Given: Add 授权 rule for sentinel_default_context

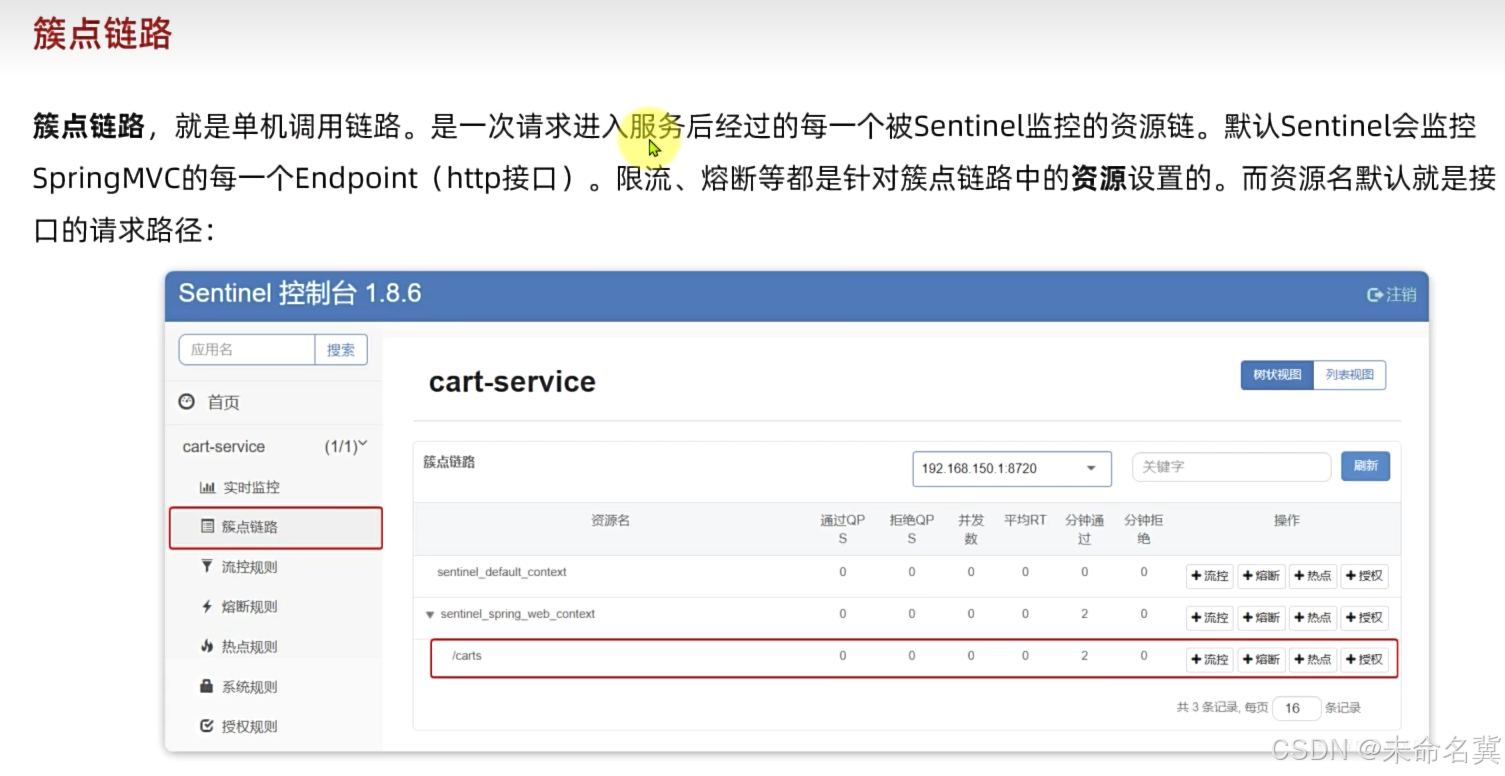Looking at the screenshot, I should 1365,576.
